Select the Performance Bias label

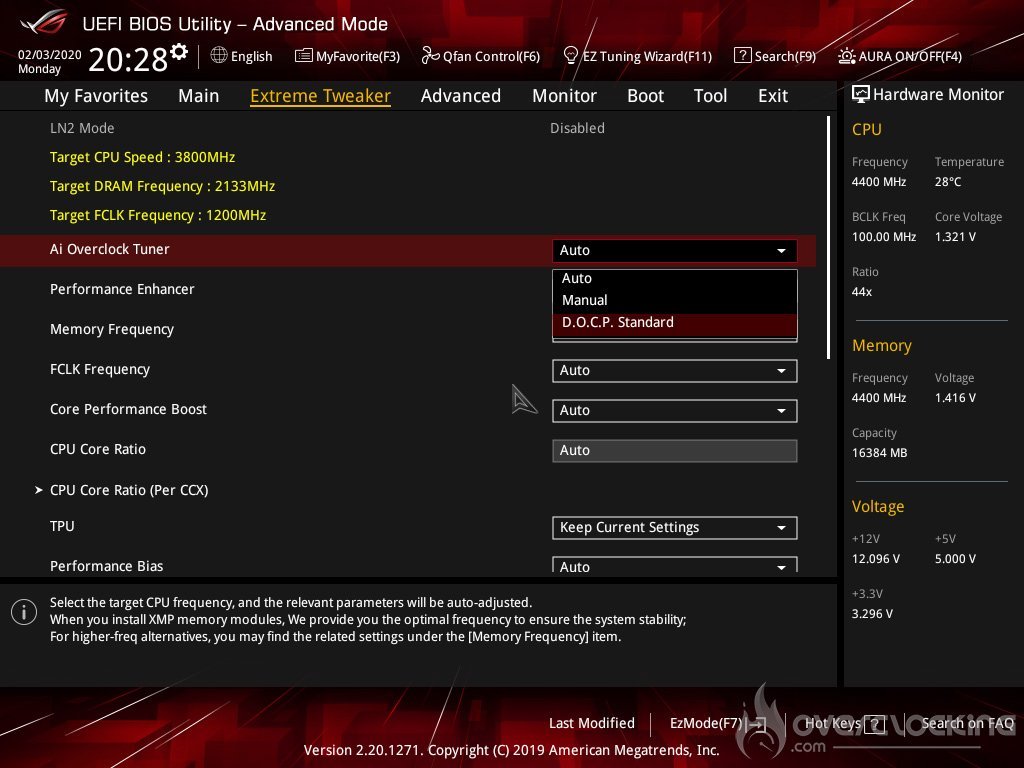click(106, 566)
